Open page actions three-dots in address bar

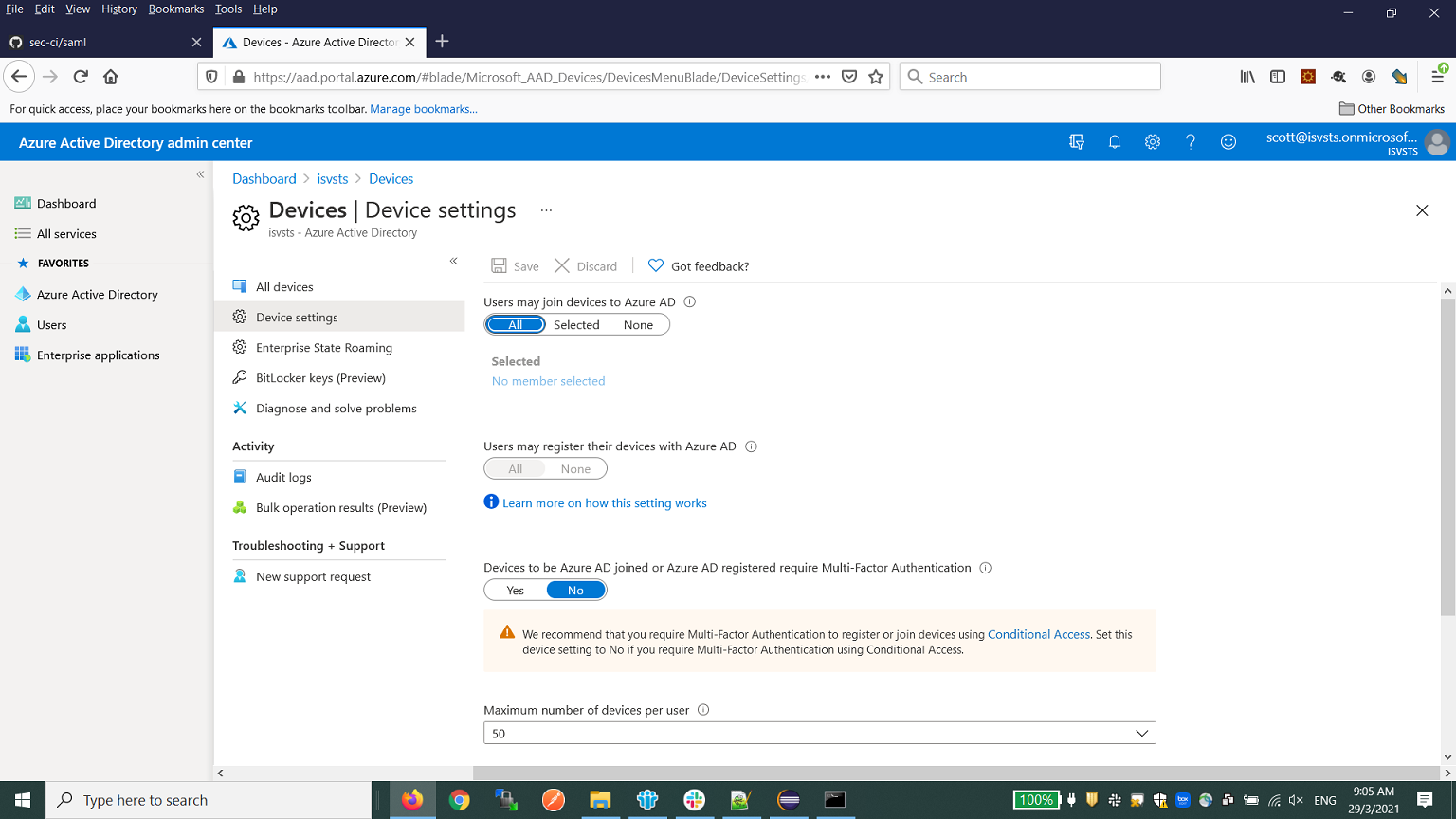click(x=823, y=77)
